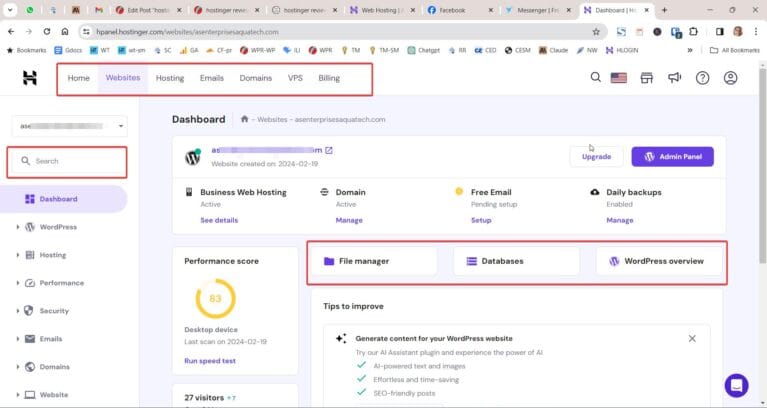
Task: Open the WordPress Admin Panel button
Action: 672,157
